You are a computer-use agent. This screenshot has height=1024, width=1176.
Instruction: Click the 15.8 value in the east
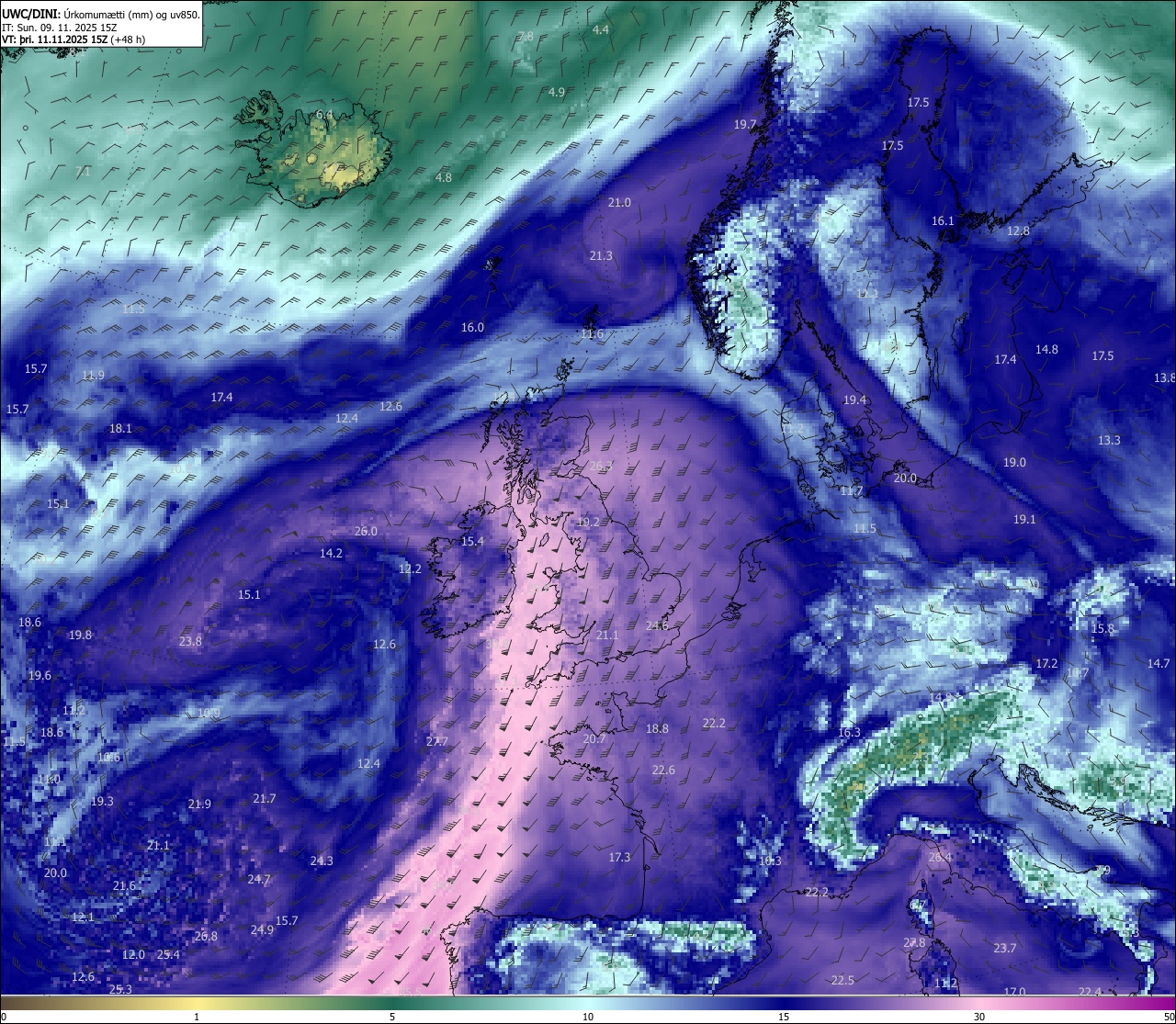pyautogui.click(x=1102, y=629)
